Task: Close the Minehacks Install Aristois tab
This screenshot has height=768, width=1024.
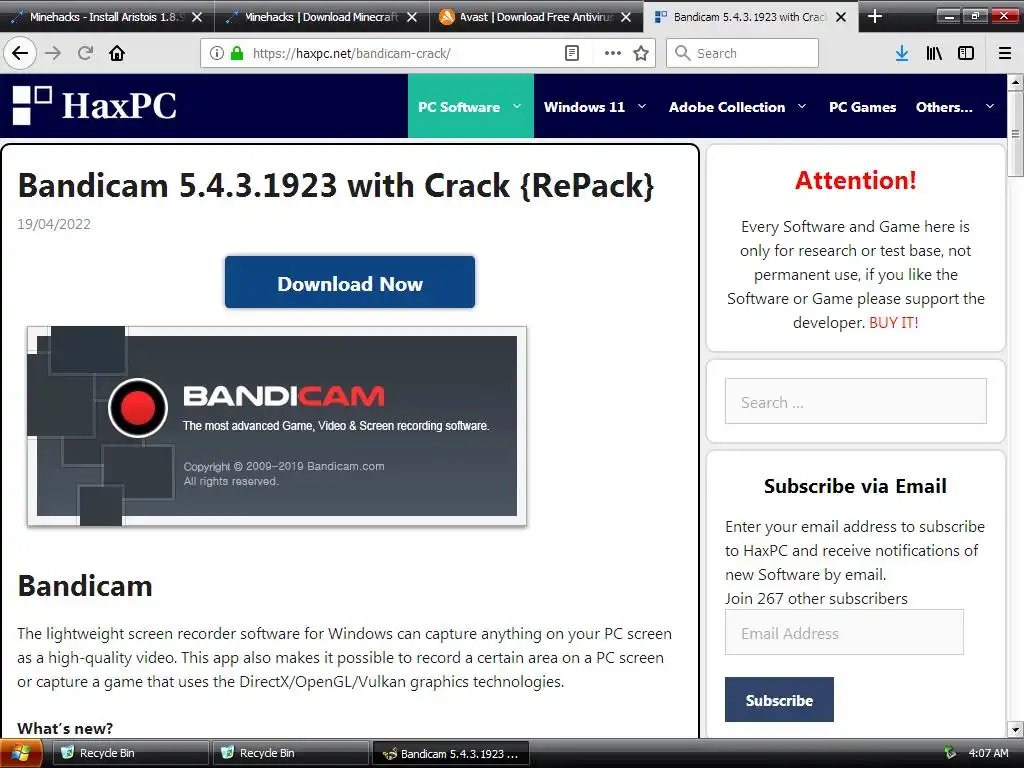Action: (x=197, y=17)
